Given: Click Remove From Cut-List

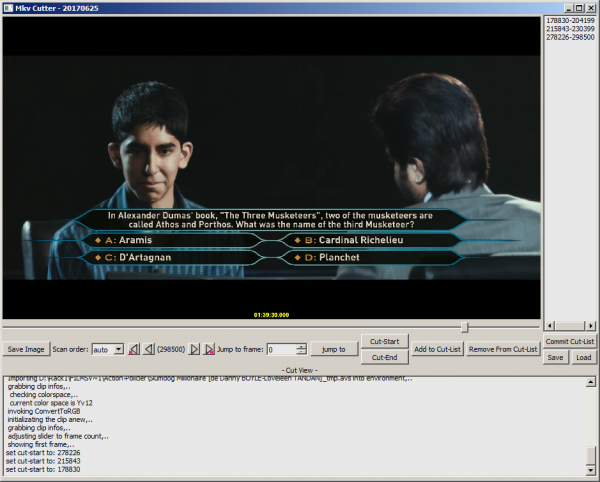Looking at the screenshot, I should (503, 349).
